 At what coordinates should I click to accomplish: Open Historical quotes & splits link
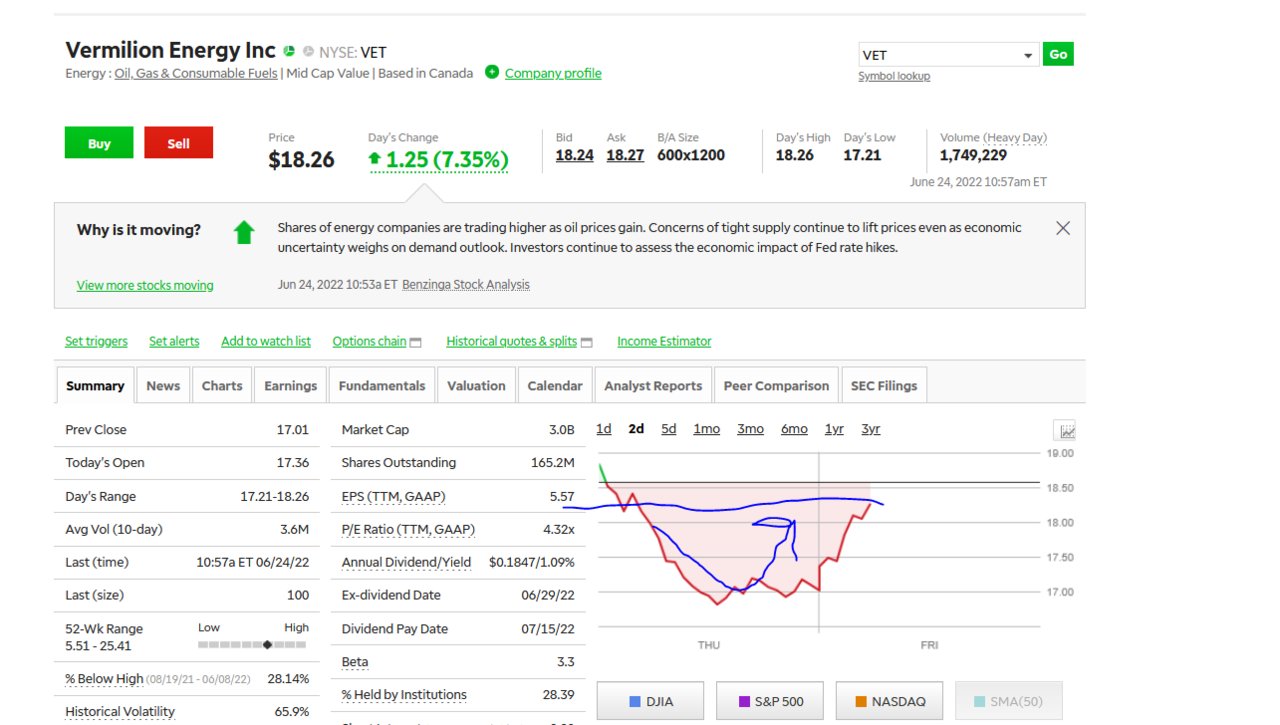pos(512,341)
